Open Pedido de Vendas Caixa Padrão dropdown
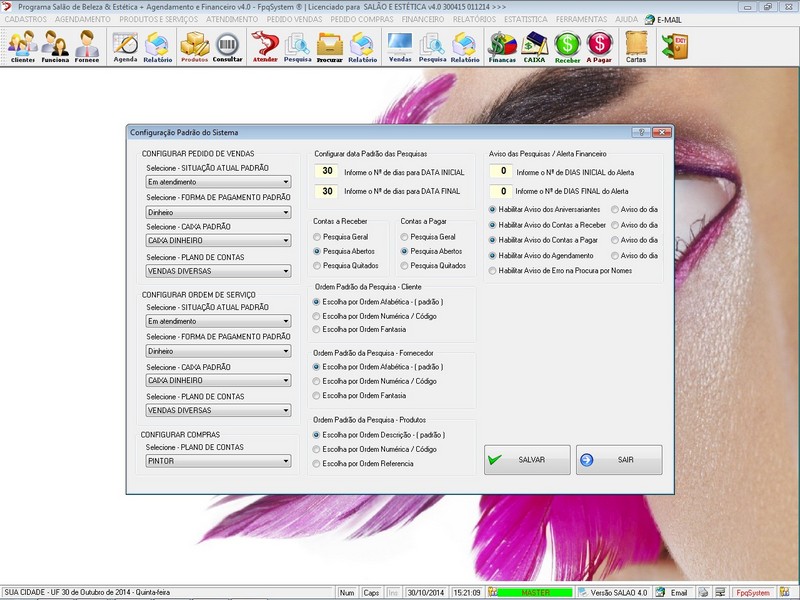800x600 pixels. pyautogui.click(x=218, y=240)
